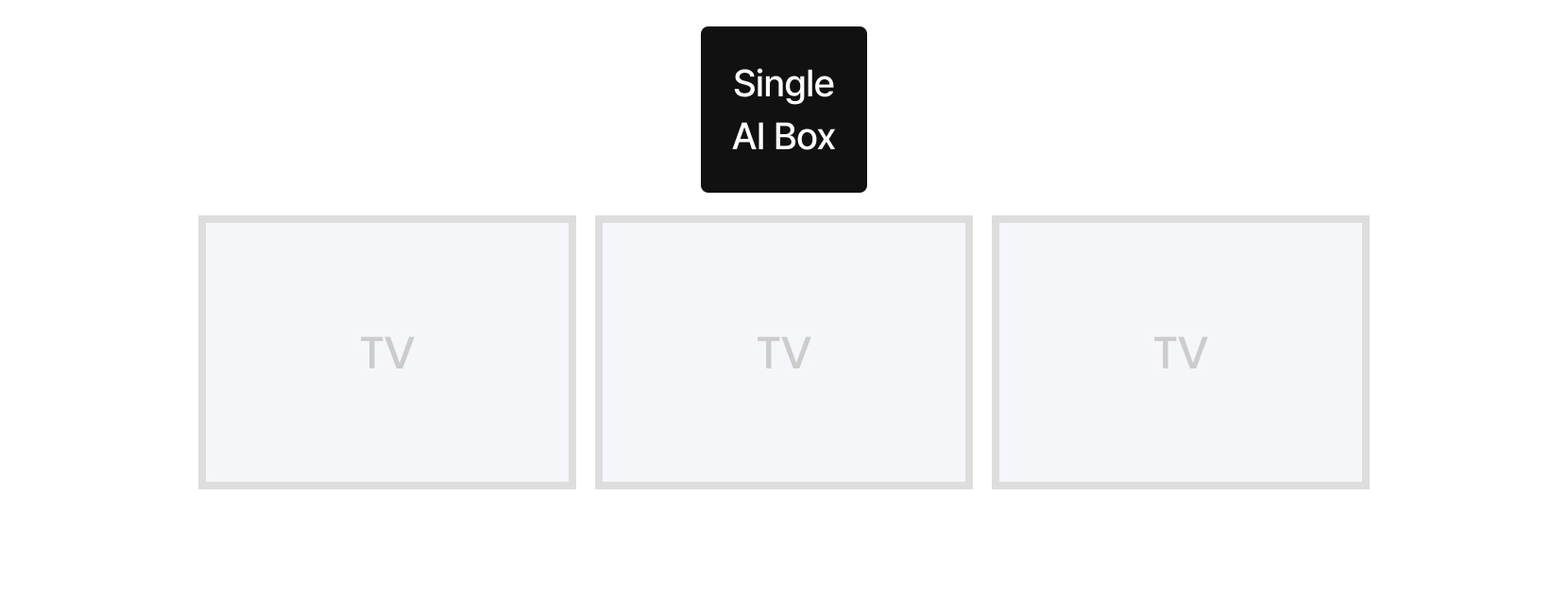The image size is (1568, 614).
Task: Click the top border of the left TV
Action: pos(387,219)
